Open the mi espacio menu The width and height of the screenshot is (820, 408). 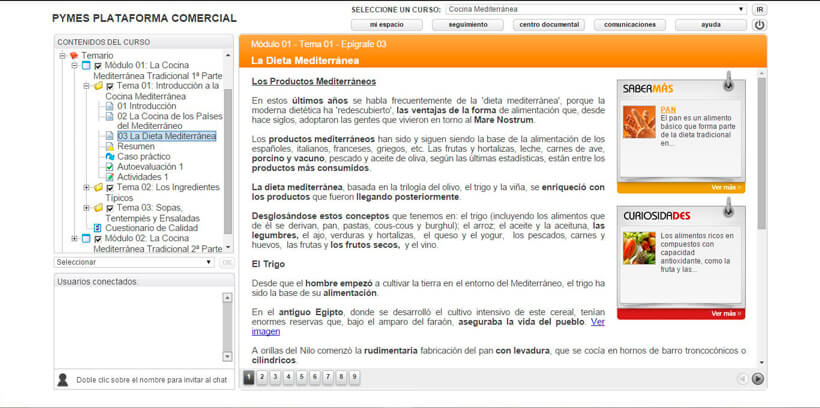coord(386,25)
